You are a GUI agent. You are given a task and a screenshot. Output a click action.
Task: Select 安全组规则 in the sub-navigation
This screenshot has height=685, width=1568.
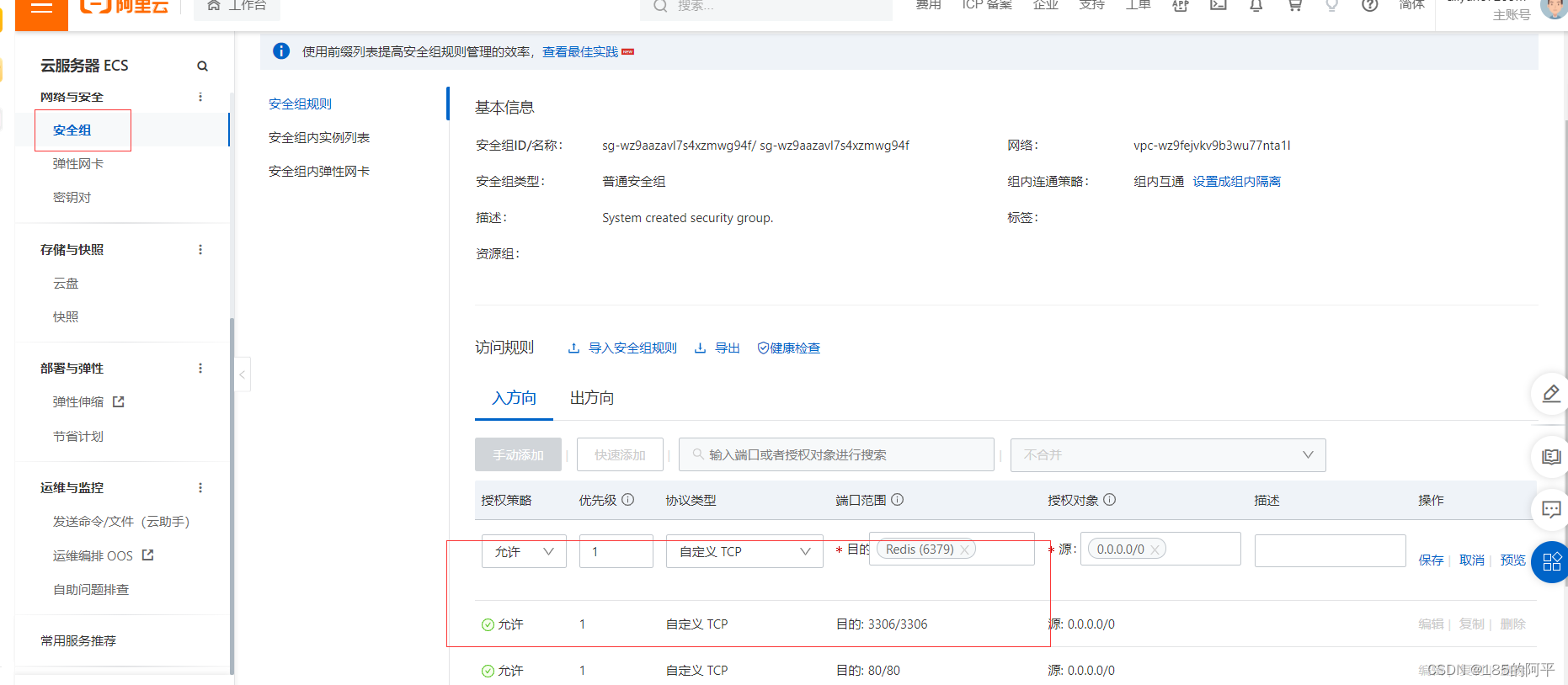pos(301,104)
